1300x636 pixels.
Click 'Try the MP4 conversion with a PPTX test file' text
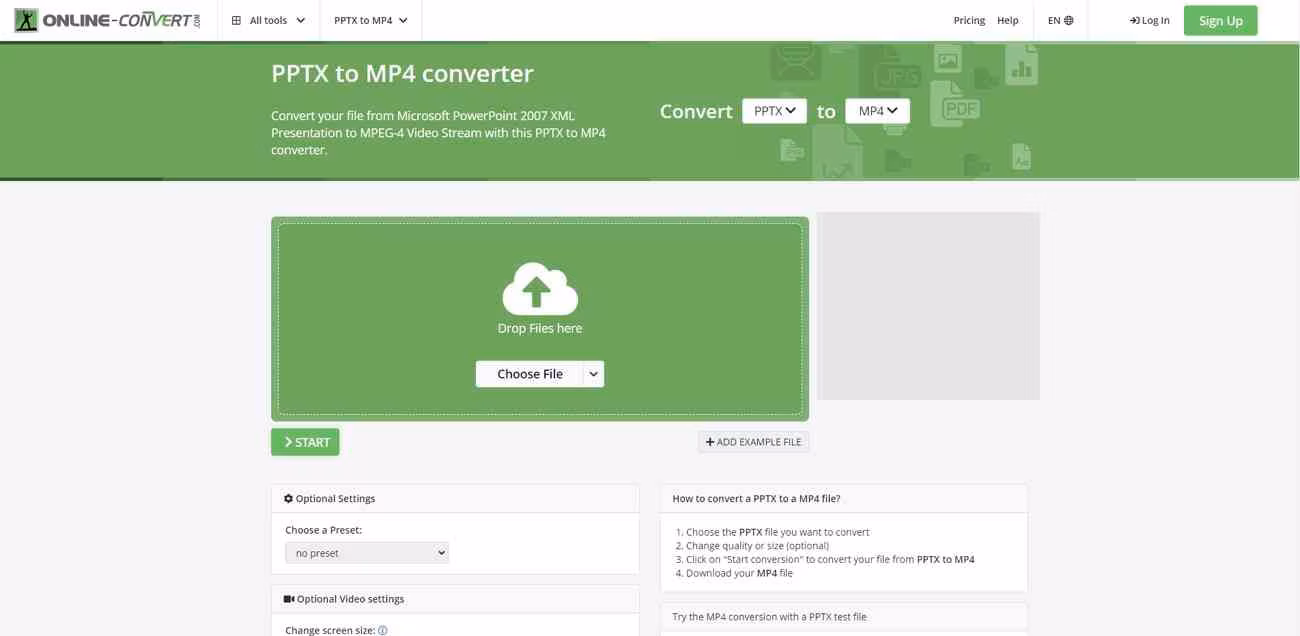pos(769,617)
